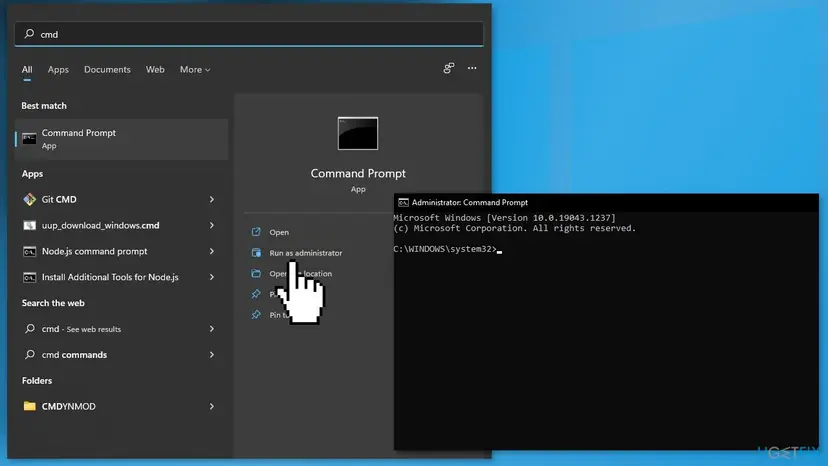
Task: Click the search magnifier icon beside cmd
Action: pos(30,34)
